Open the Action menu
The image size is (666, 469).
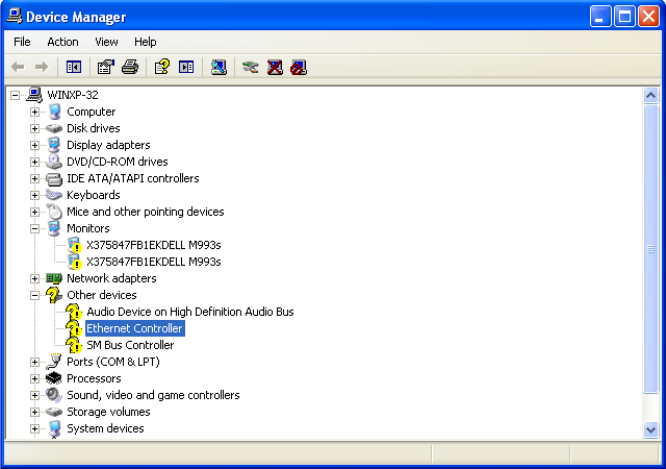coord(62,42)
